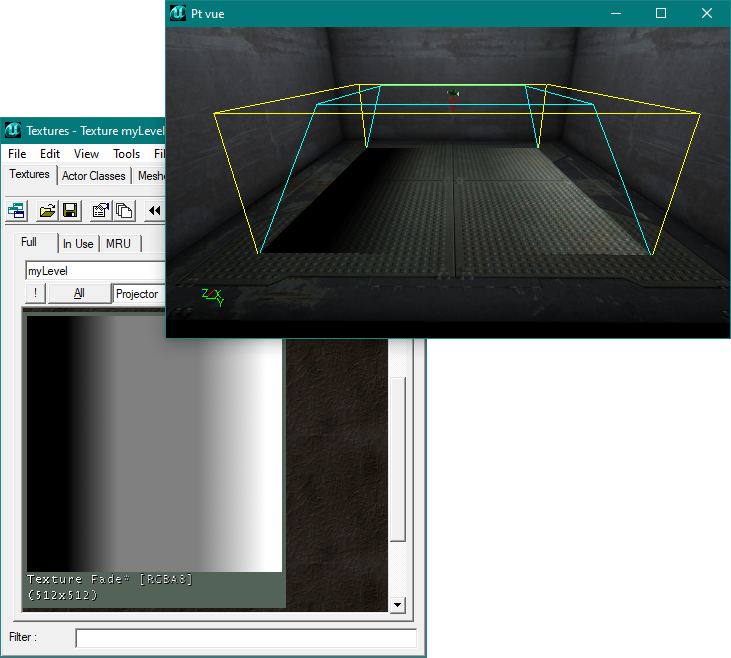Screen dimensions: 731x658
Task: Expand the myLevel package combo box
Action: [x=93, y=271]
